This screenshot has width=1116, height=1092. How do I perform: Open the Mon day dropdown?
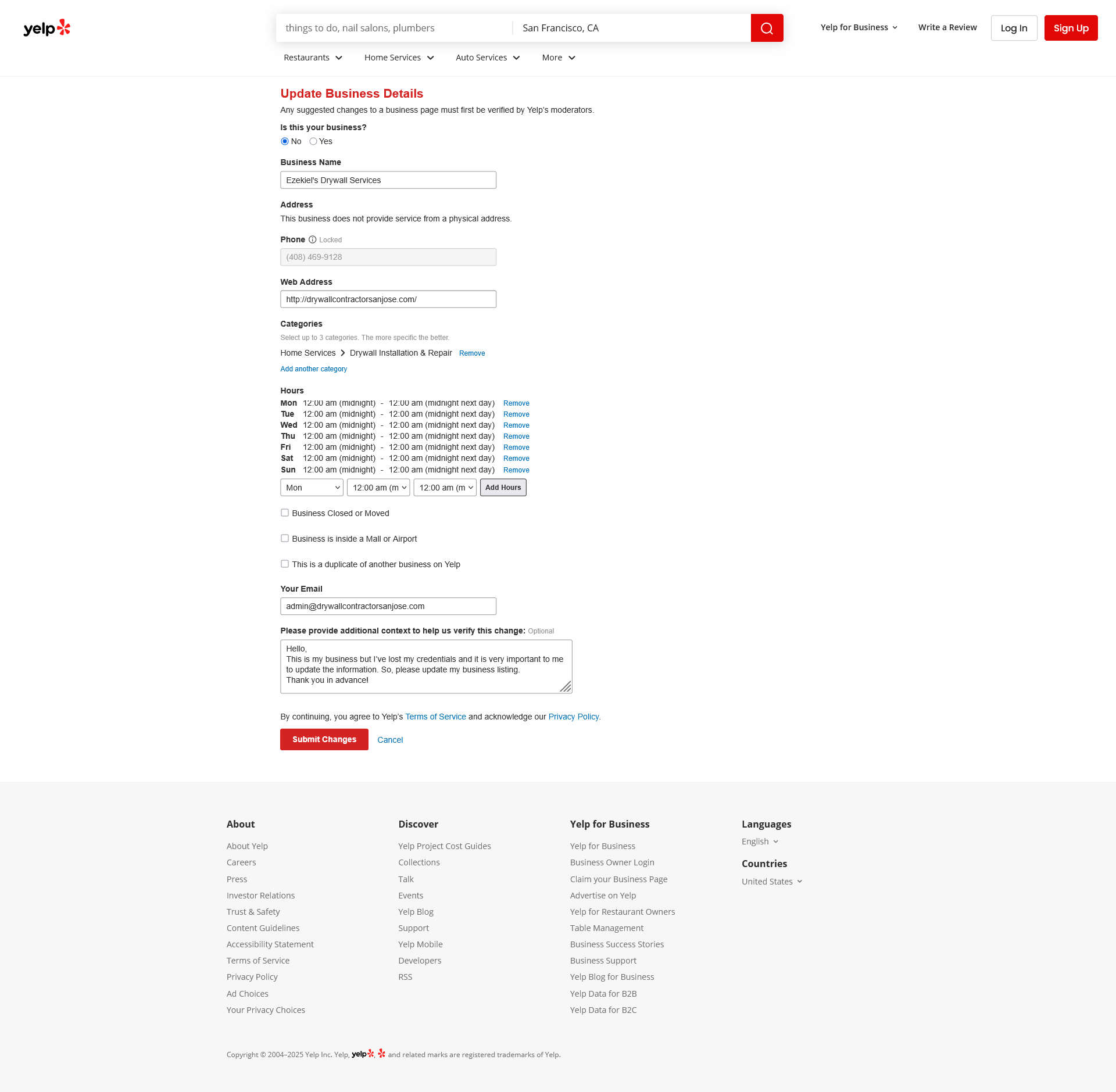click(312, 488)
